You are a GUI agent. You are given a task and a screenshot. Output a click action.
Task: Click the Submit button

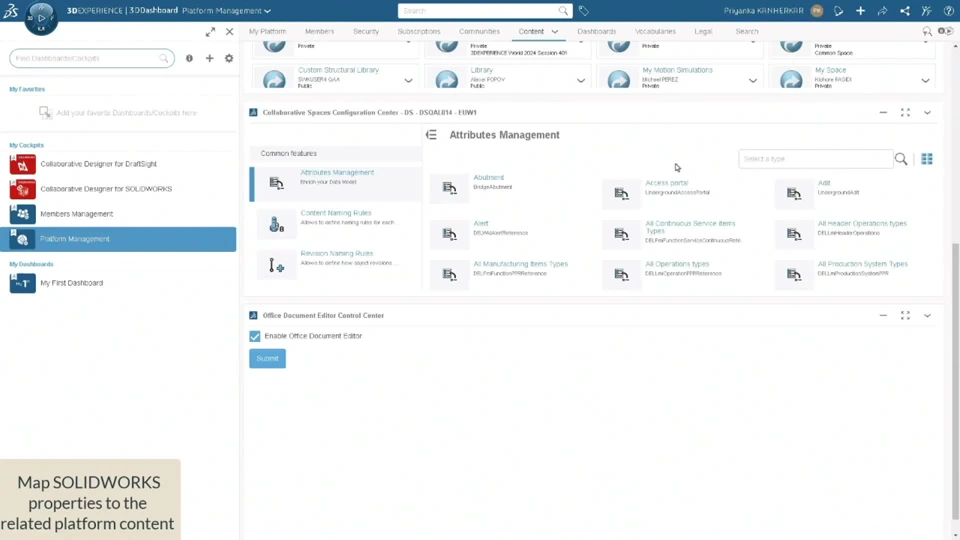pos(267,359)
